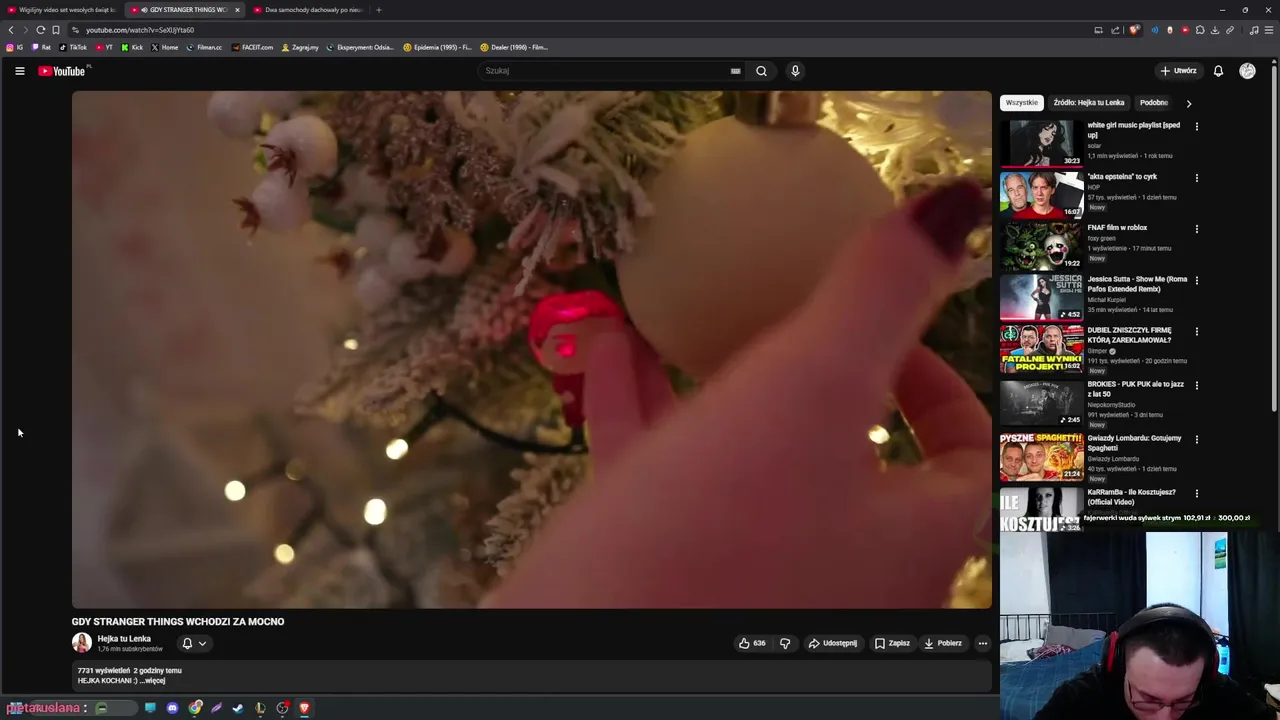Screen dimensions: 1280x720
Task: Switch to Wigilijny video browser tab
Action: [60, 10]
